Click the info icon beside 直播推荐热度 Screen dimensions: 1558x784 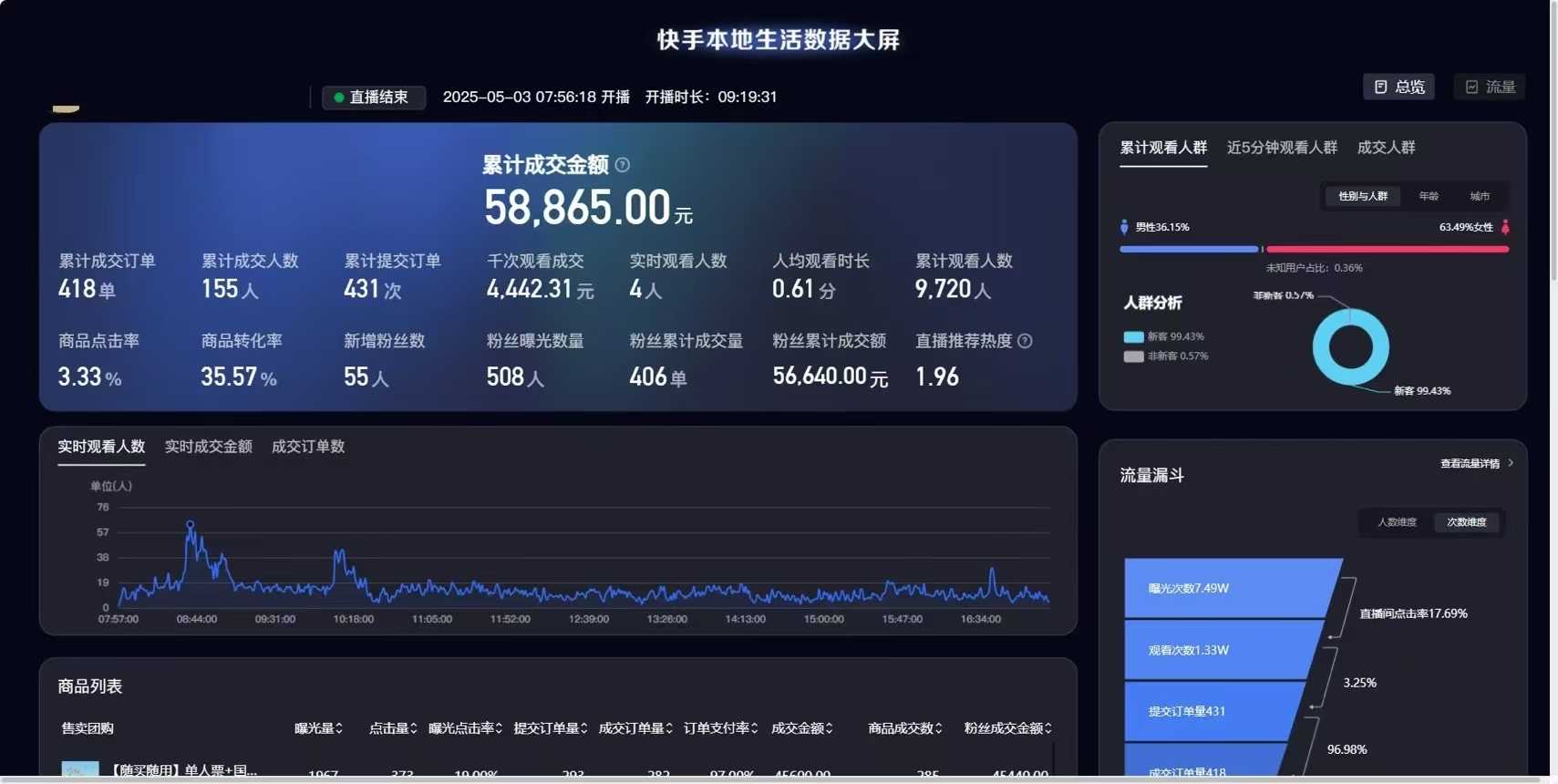[x=1025, y=341]
